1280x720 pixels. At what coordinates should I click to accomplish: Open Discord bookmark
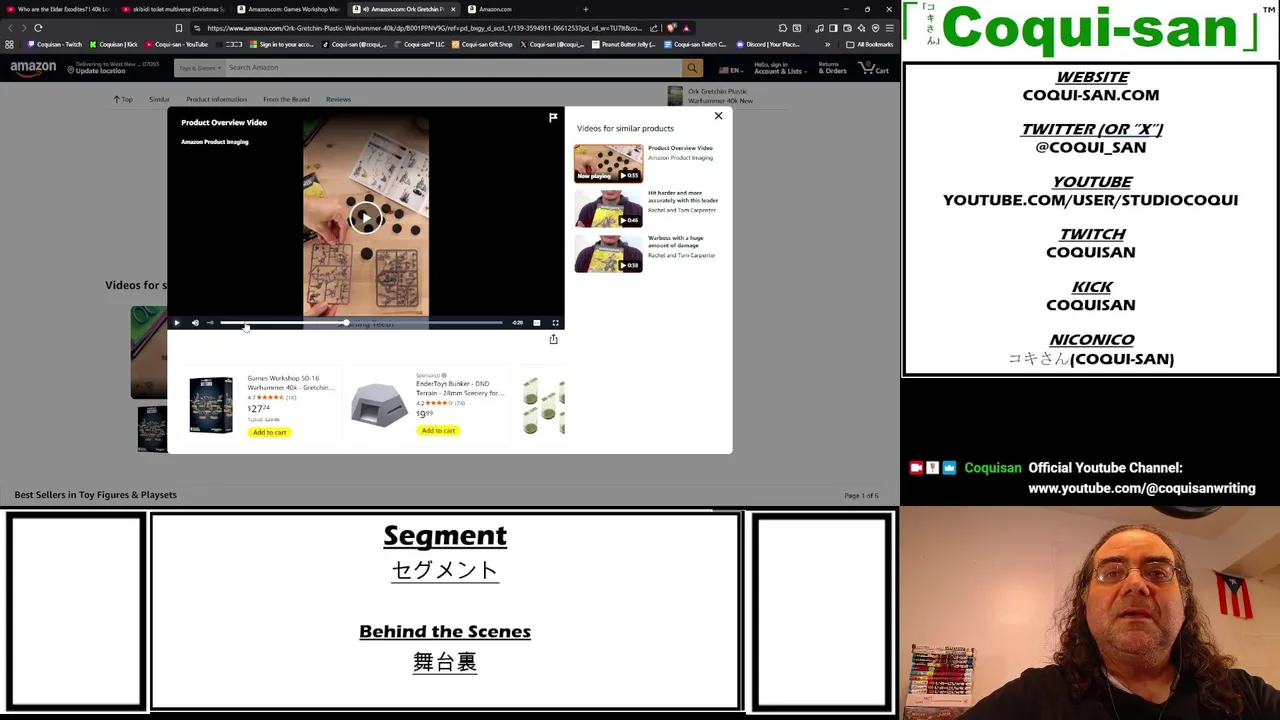(768, 44)
